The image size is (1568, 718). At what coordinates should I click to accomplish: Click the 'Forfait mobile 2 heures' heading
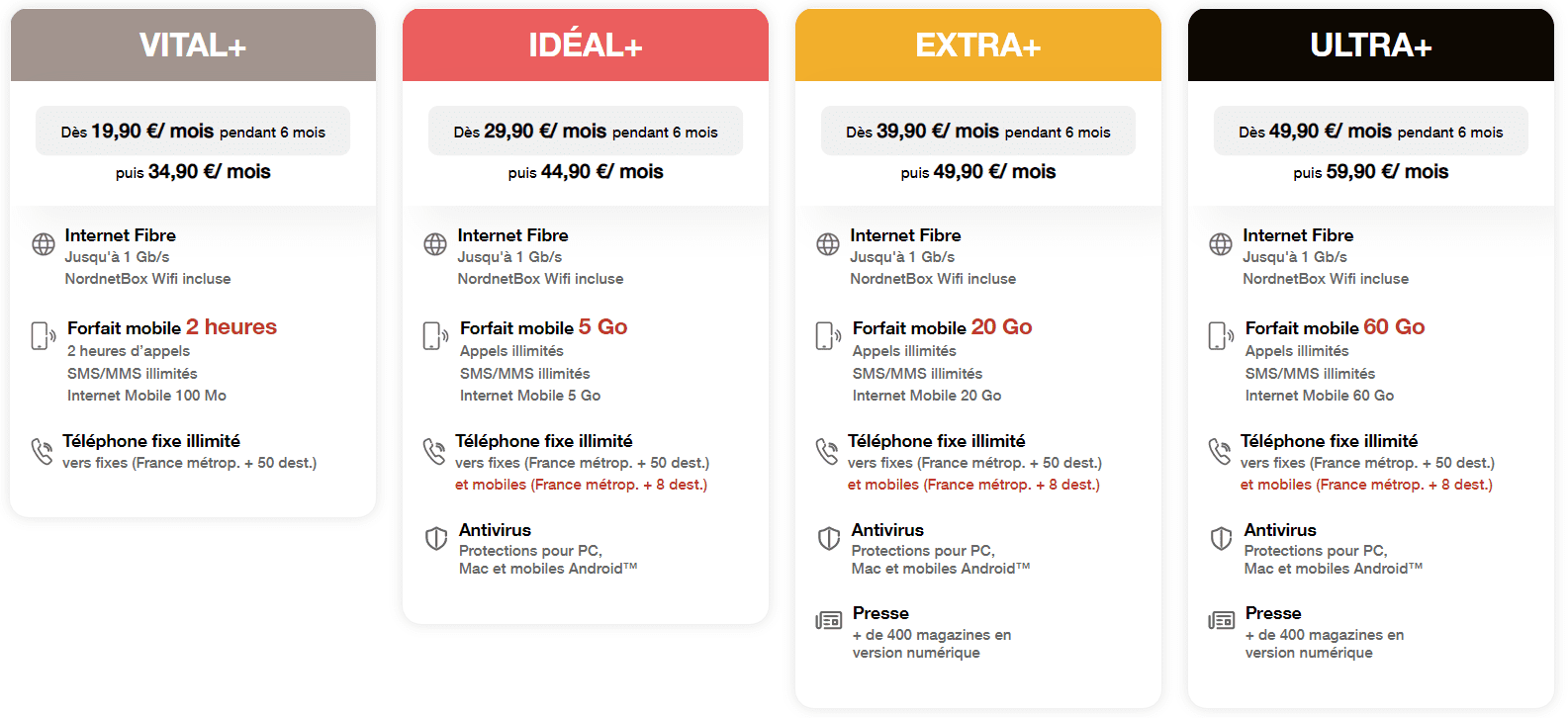[172, 327]
